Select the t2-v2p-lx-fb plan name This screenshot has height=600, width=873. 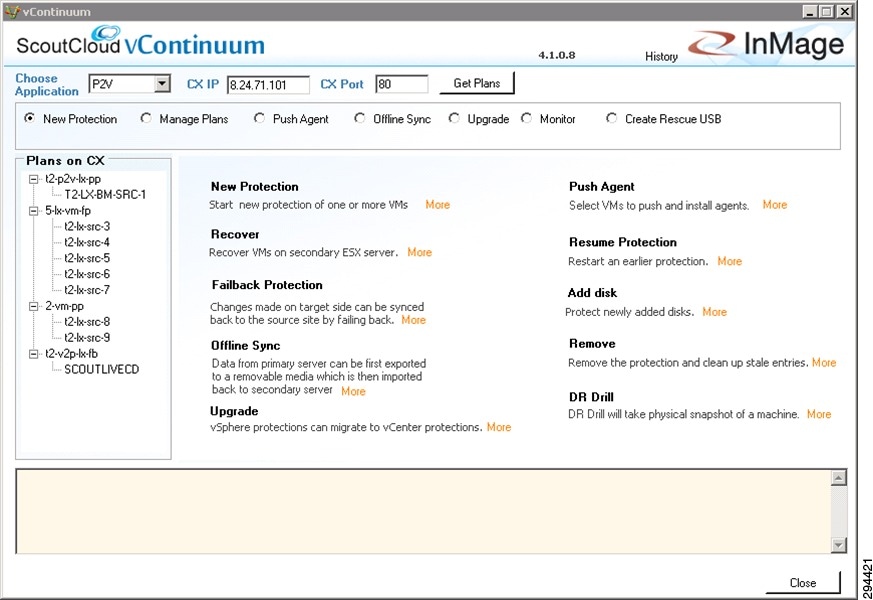point(71,354)
